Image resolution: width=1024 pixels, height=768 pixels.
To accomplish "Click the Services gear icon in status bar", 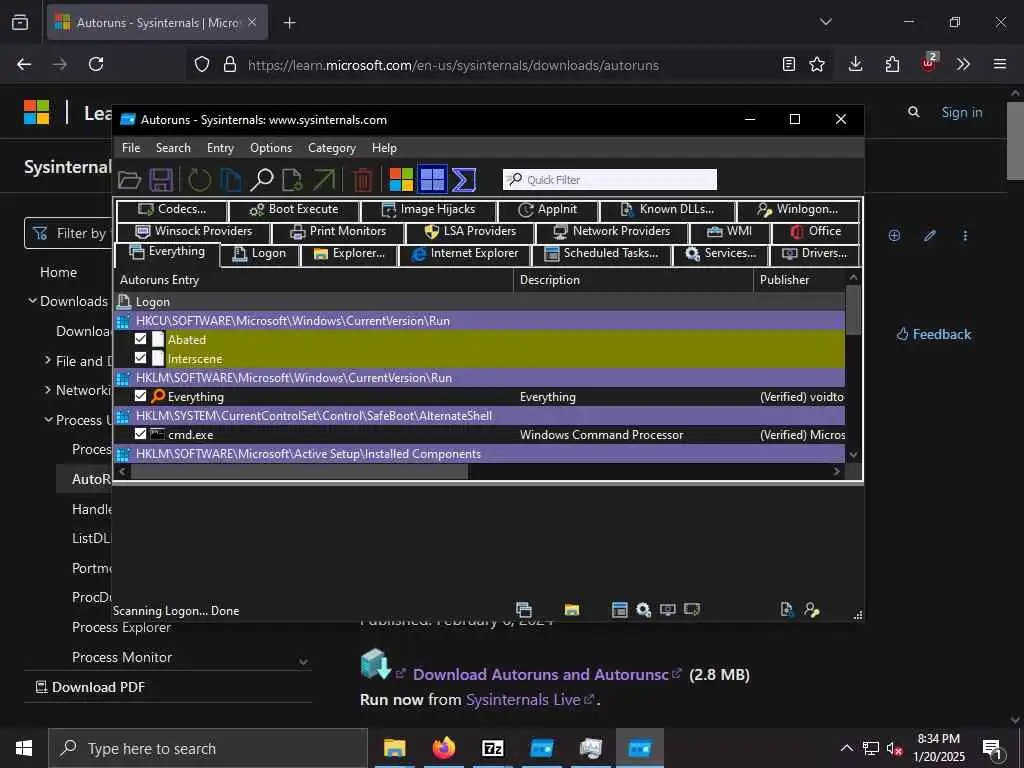I will [x=643, y=610].
